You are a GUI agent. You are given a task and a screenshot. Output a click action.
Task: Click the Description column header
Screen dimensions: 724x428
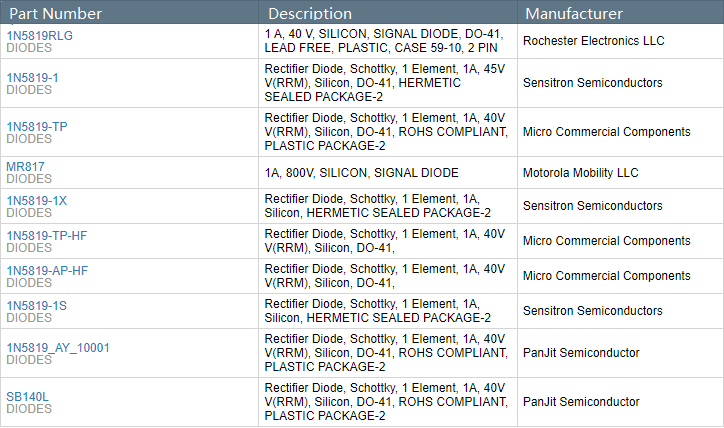310,13
